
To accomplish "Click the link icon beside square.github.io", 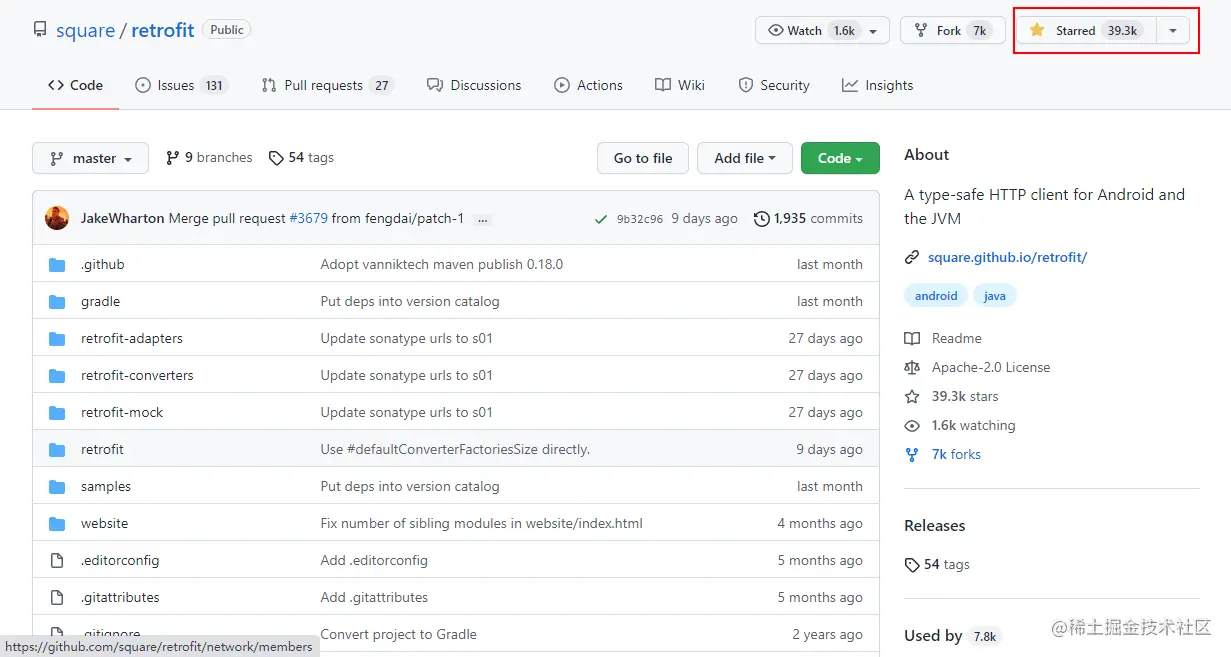I will click(912, 257).
